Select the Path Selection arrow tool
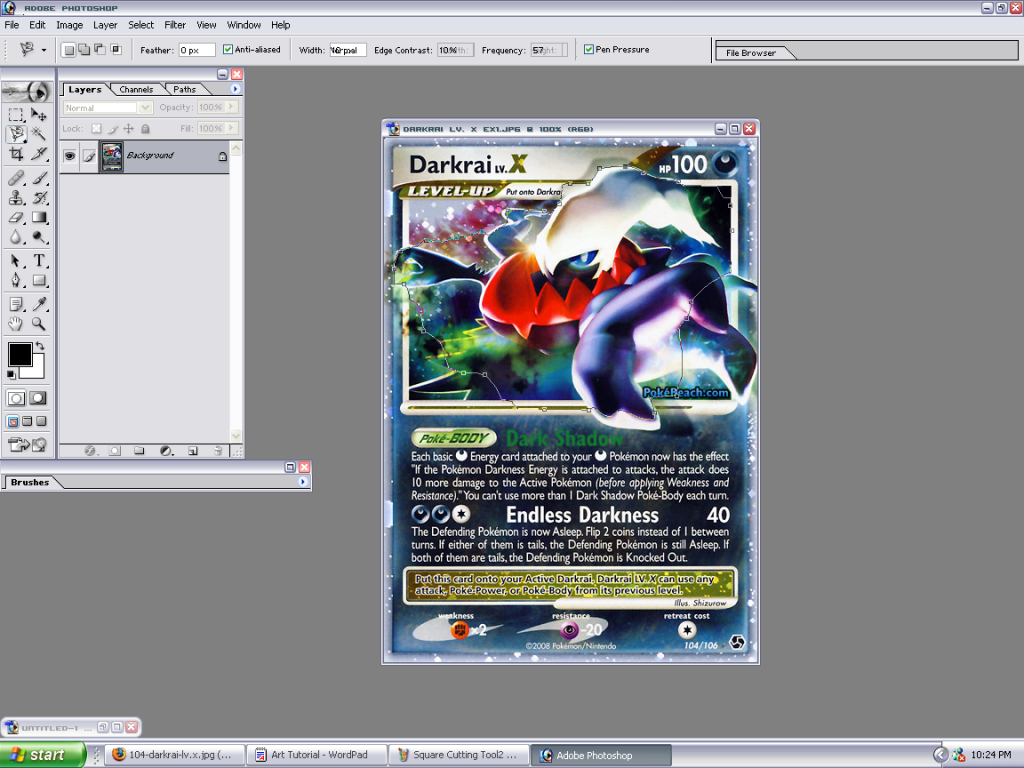Viewport: 1024px width, 768px height. [16, 261]
